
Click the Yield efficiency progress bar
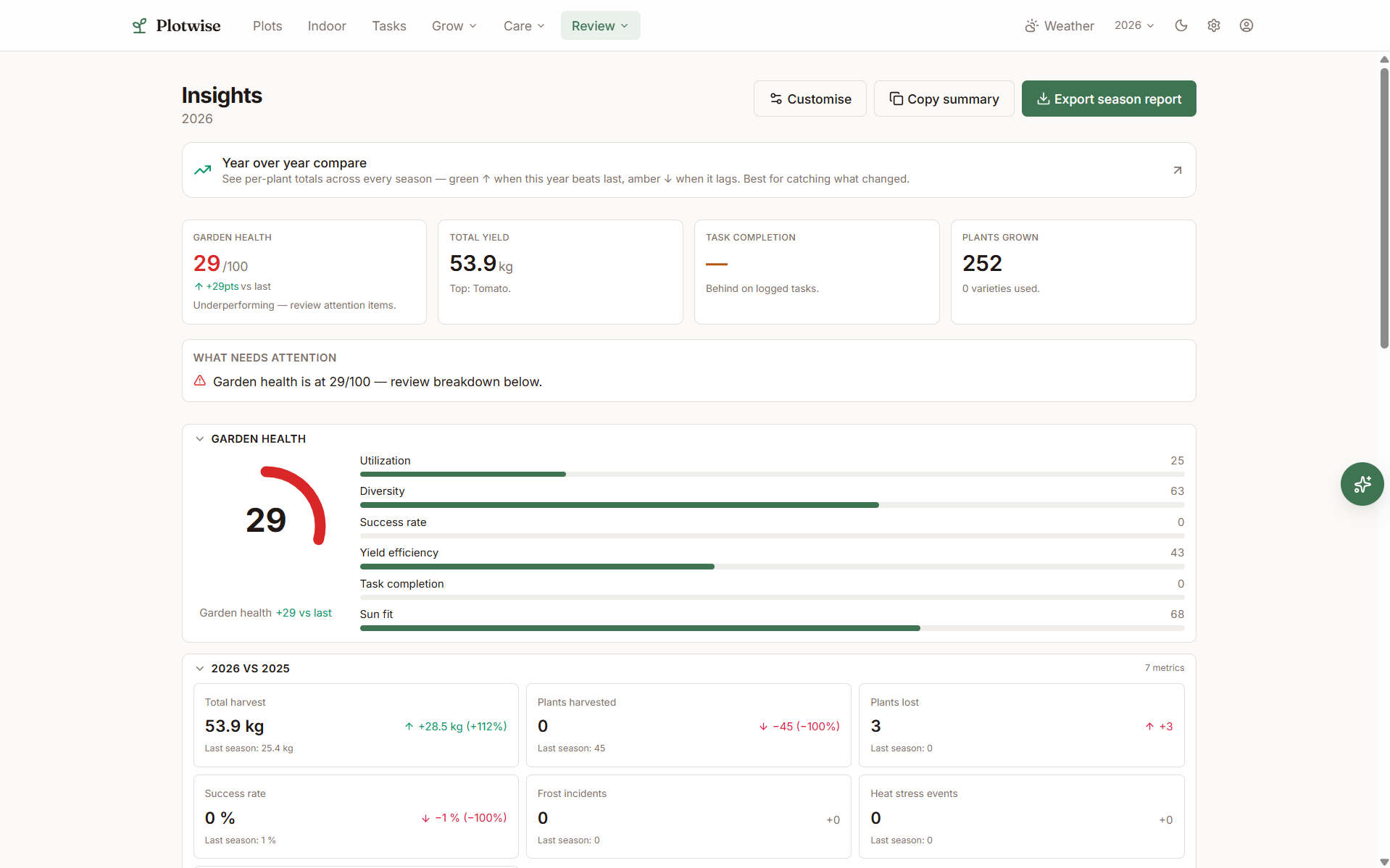pyautogui.click(x=772, y=567)
